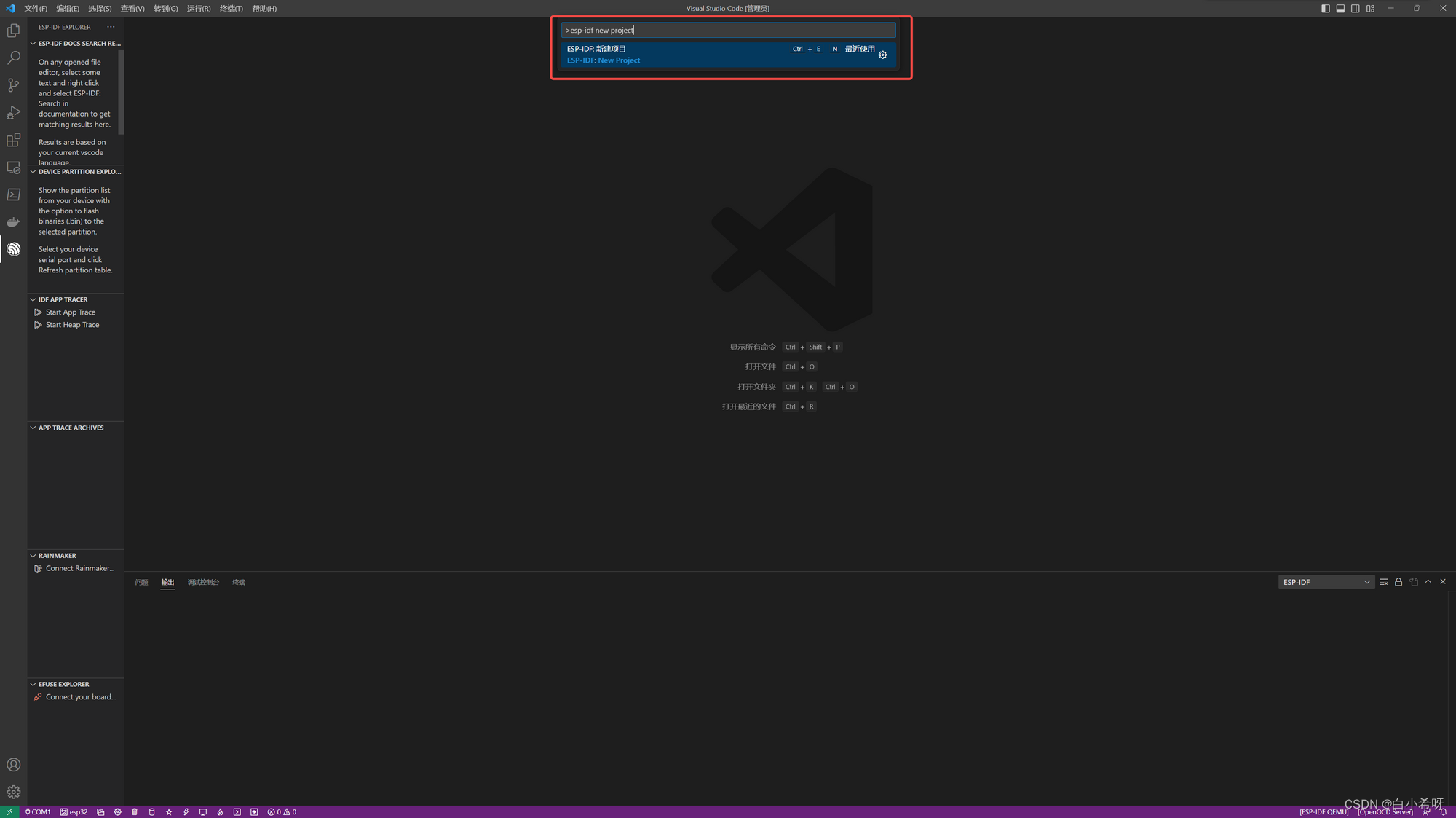The image size is (1456, 818).
Task: Click the build cylinder icon in status bar
Action: point(151,811)
